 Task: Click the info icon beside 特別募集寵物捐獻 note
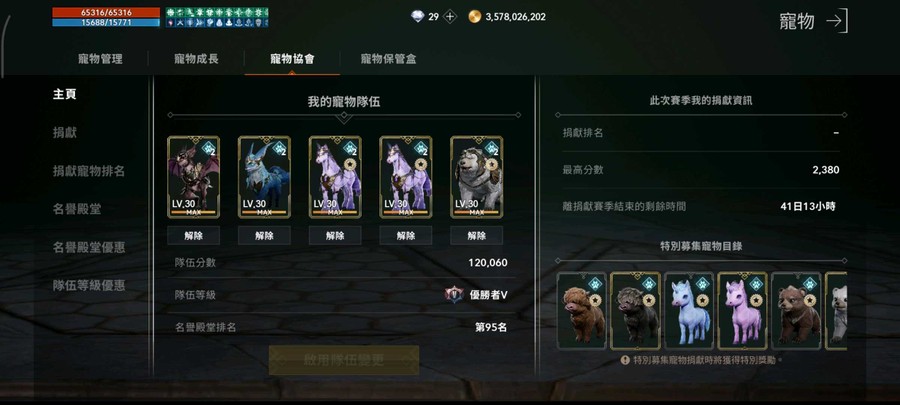click(x=625, y=360)
